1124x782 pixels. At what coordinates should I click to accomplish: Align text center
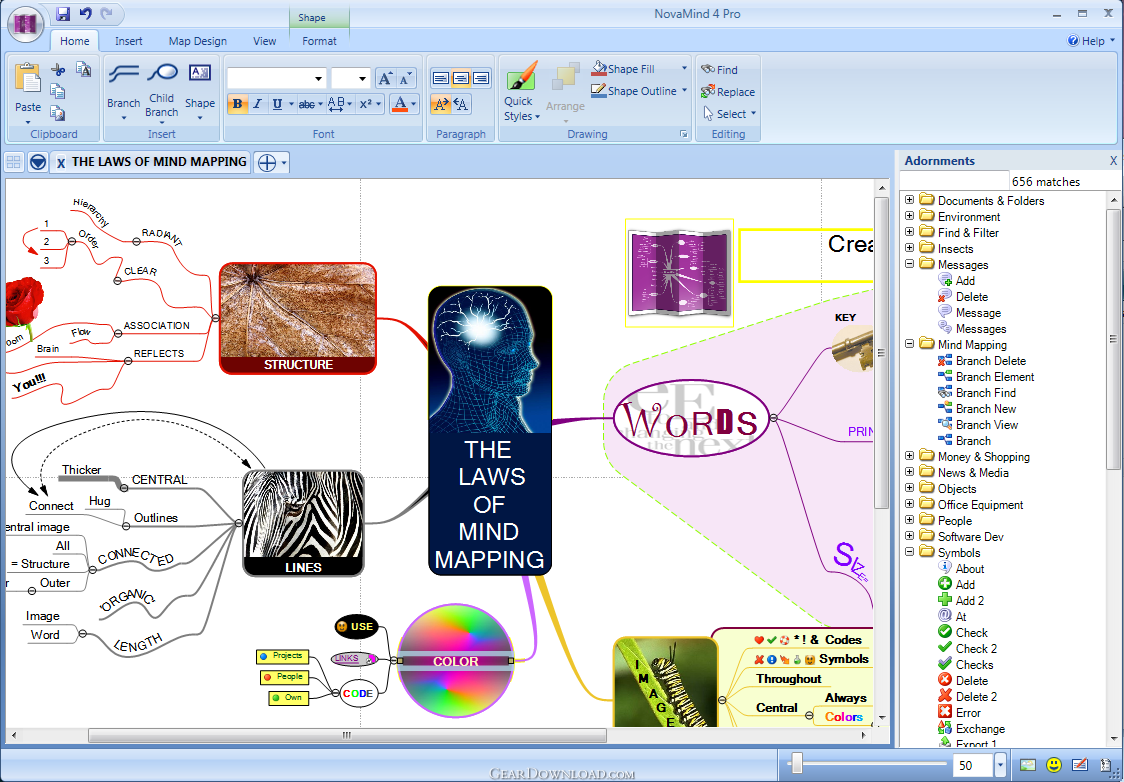(461, 78)
